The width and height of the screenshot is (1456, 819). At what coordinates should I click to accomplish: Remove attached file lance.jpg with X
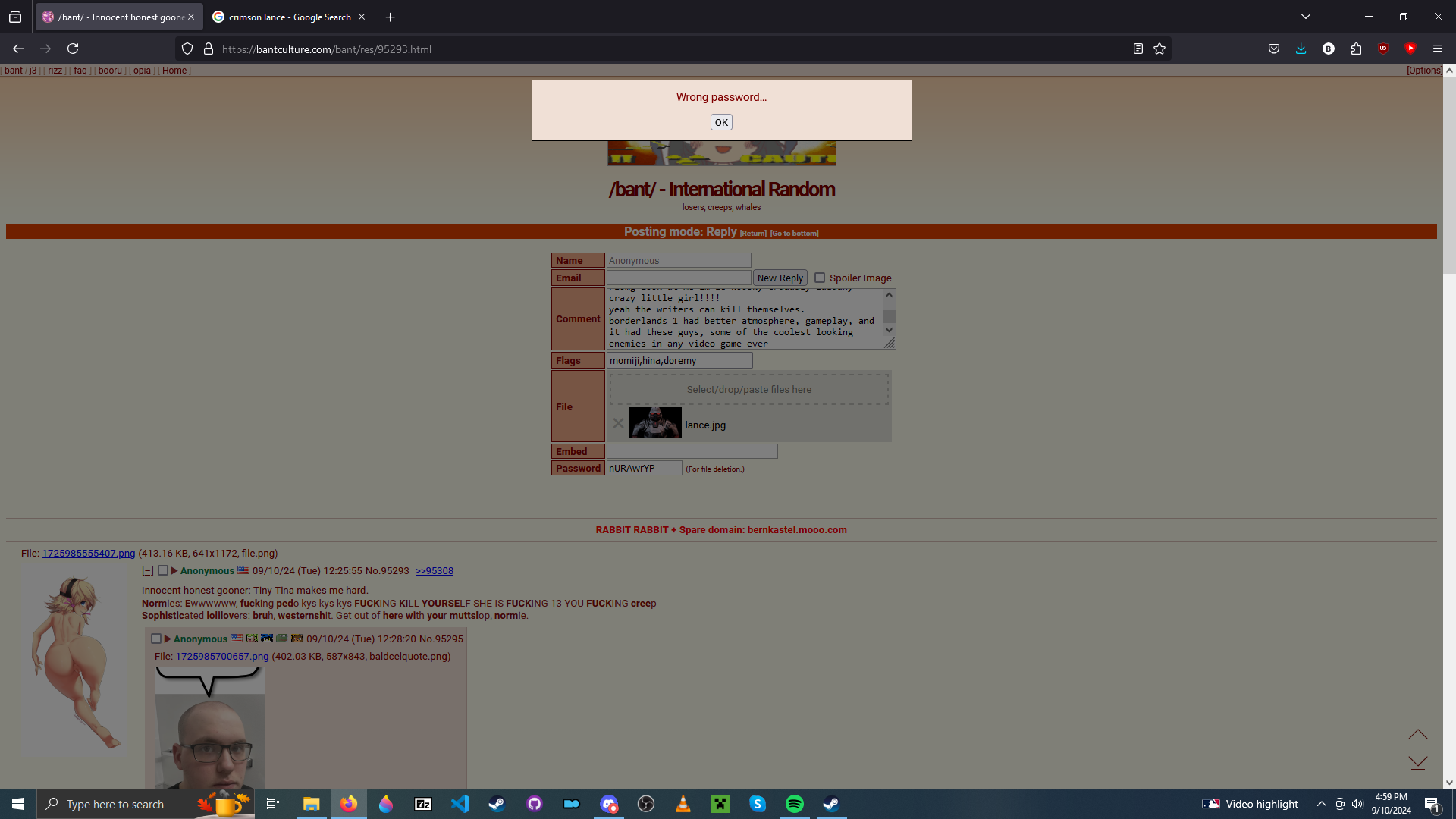click(x=618, y=424)
